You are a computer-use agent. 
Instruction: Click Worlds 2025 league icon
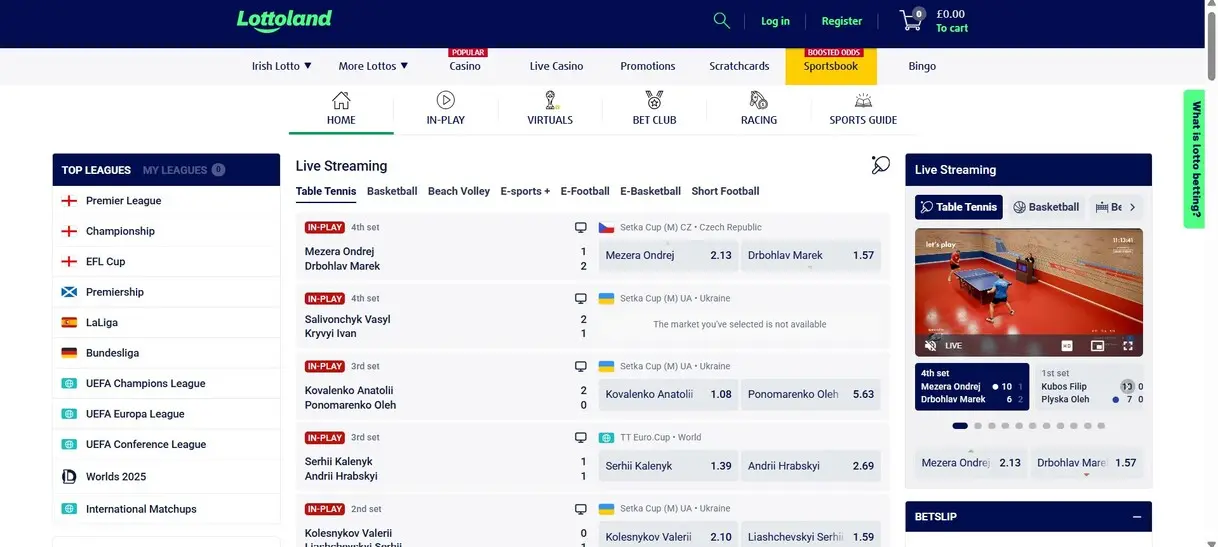pos(69,476)
